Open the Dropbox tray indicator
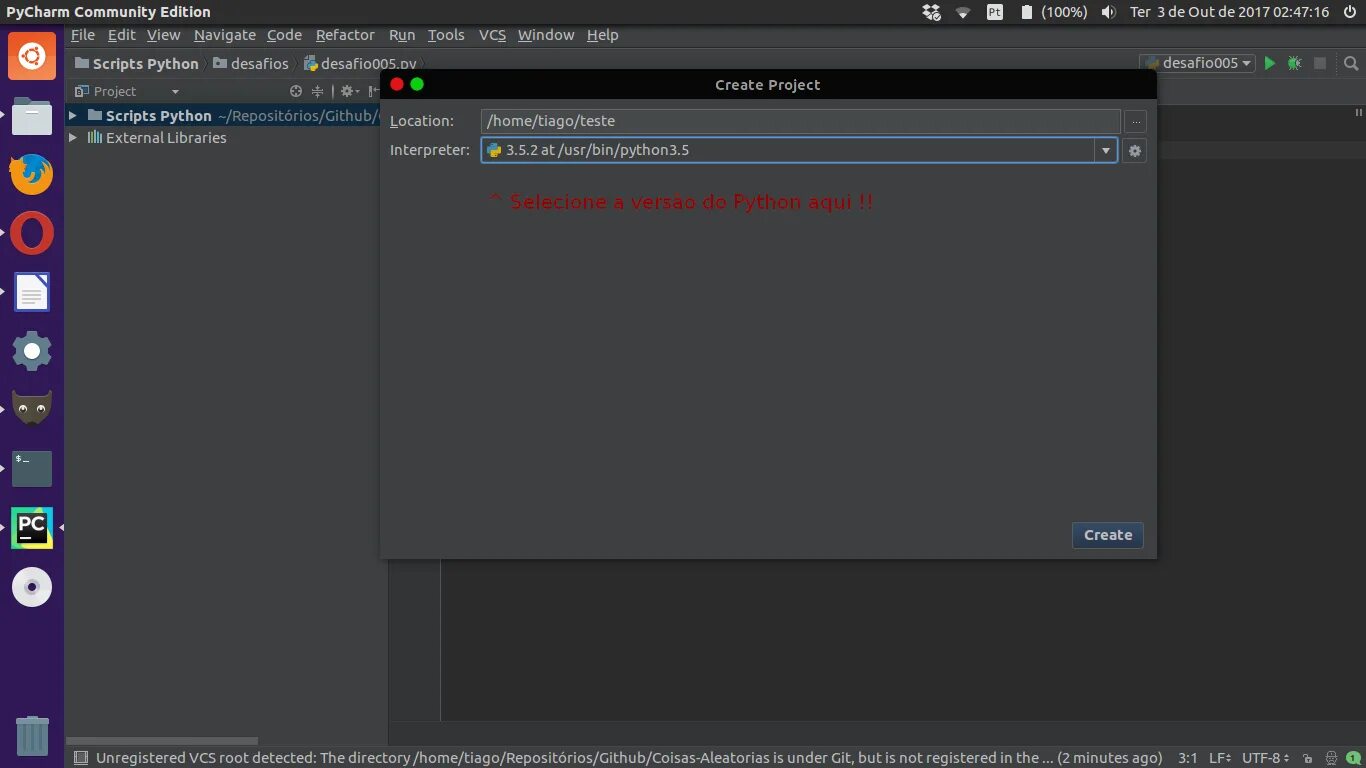The height and width of the screenshot is (768, 1366). tap(931, 12)
